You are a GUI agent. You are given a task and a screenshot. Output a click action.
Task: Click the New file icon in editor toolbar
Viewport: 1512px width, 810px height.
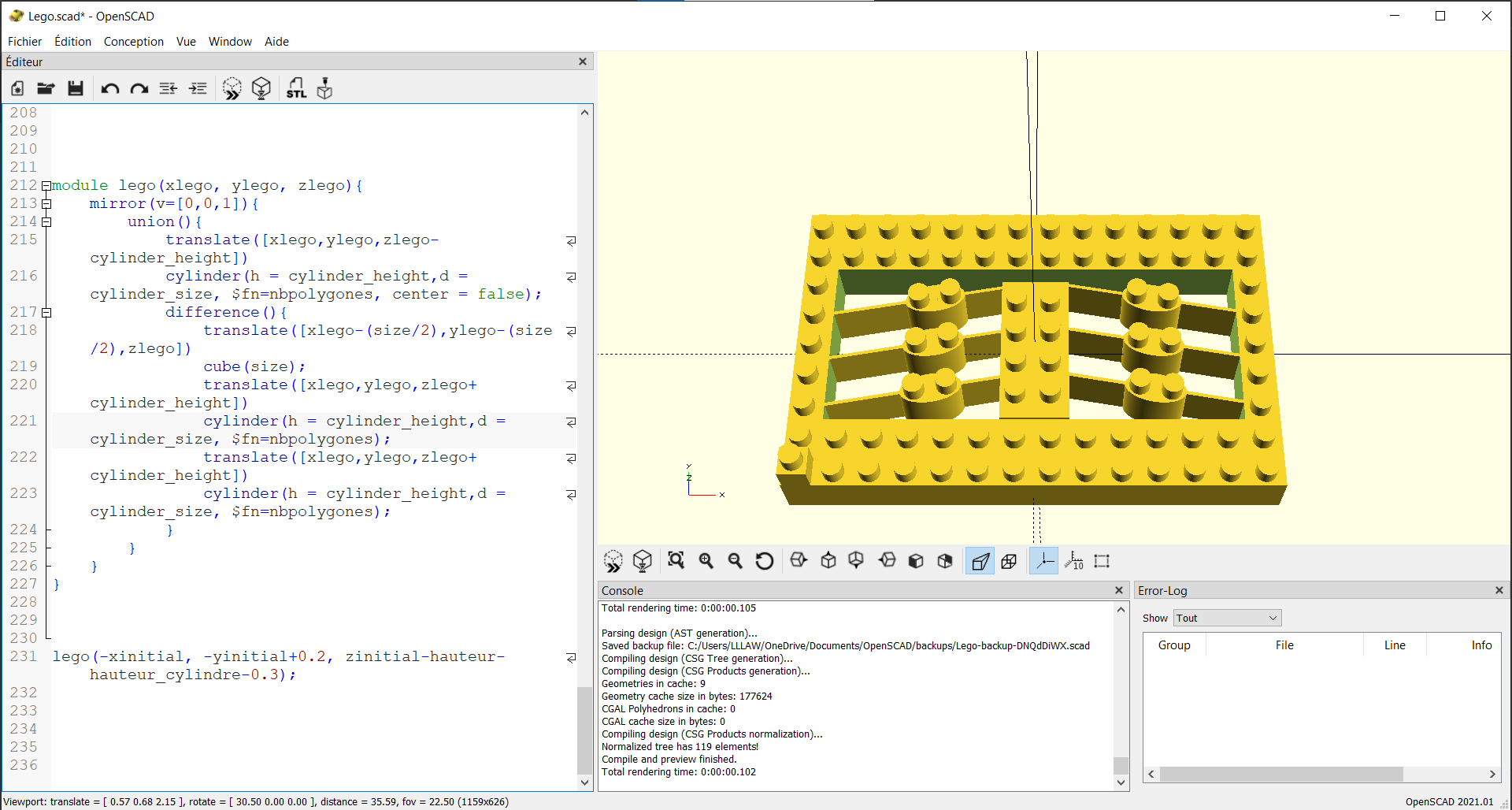pos(17,88)
